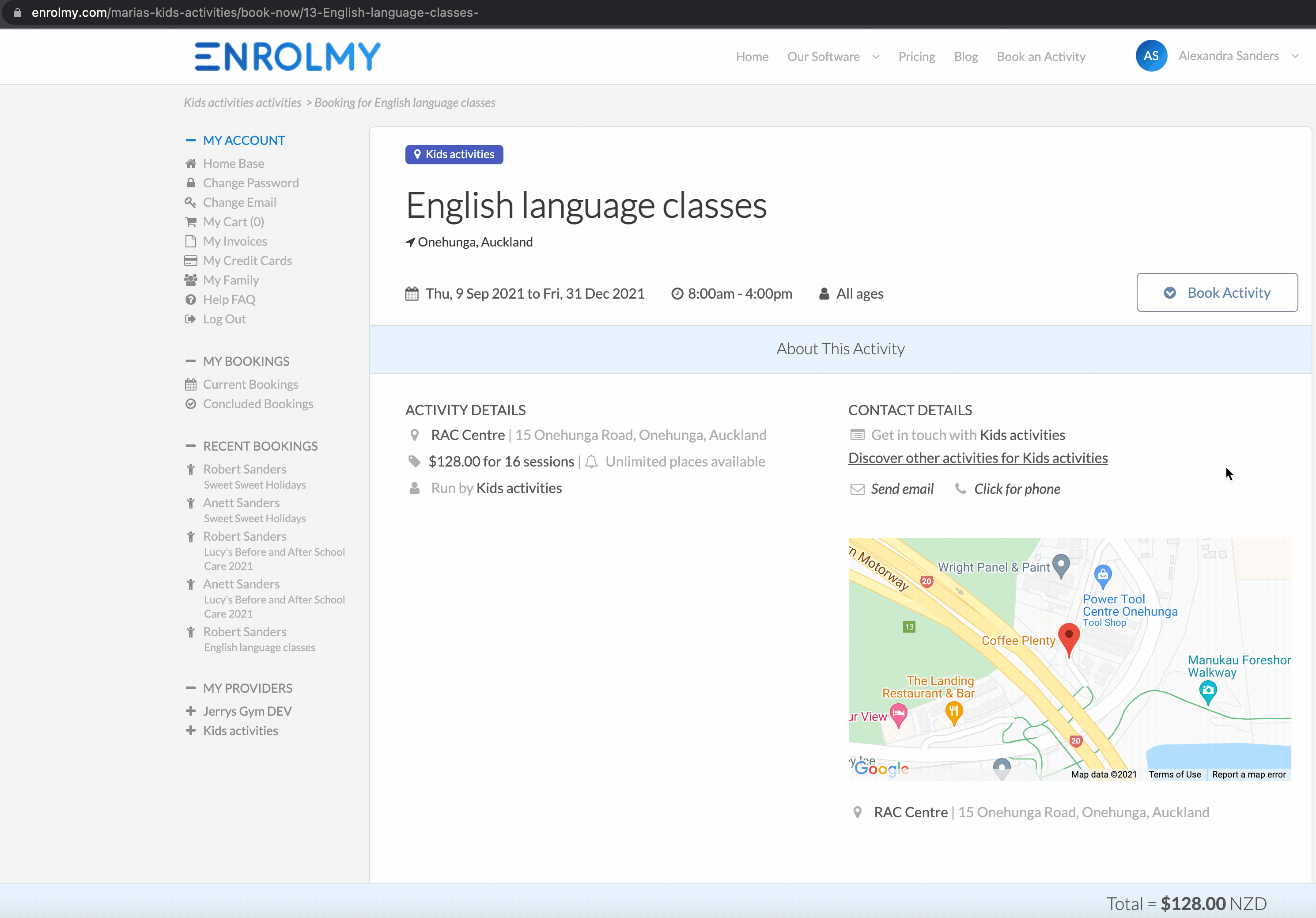Image resolution: width=1316 pixels, height=918 pixels.
Task: Click the AS user avatar
Action: (1151, 56)
